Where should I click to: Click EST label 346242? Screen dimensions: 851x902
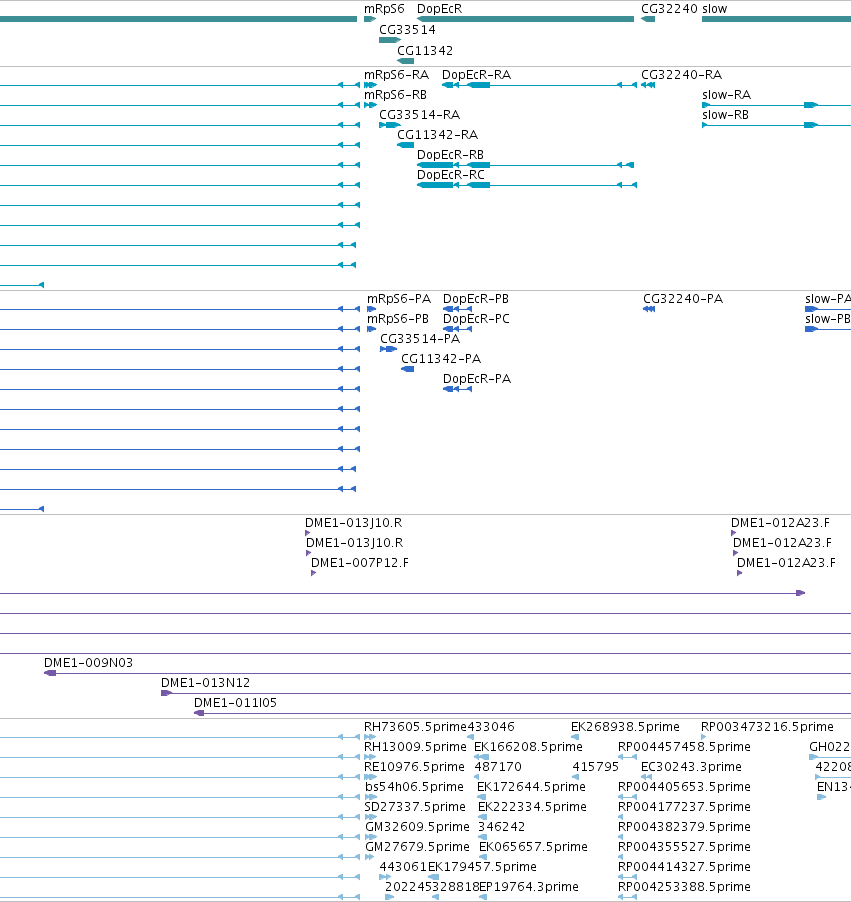click(501, 827)
